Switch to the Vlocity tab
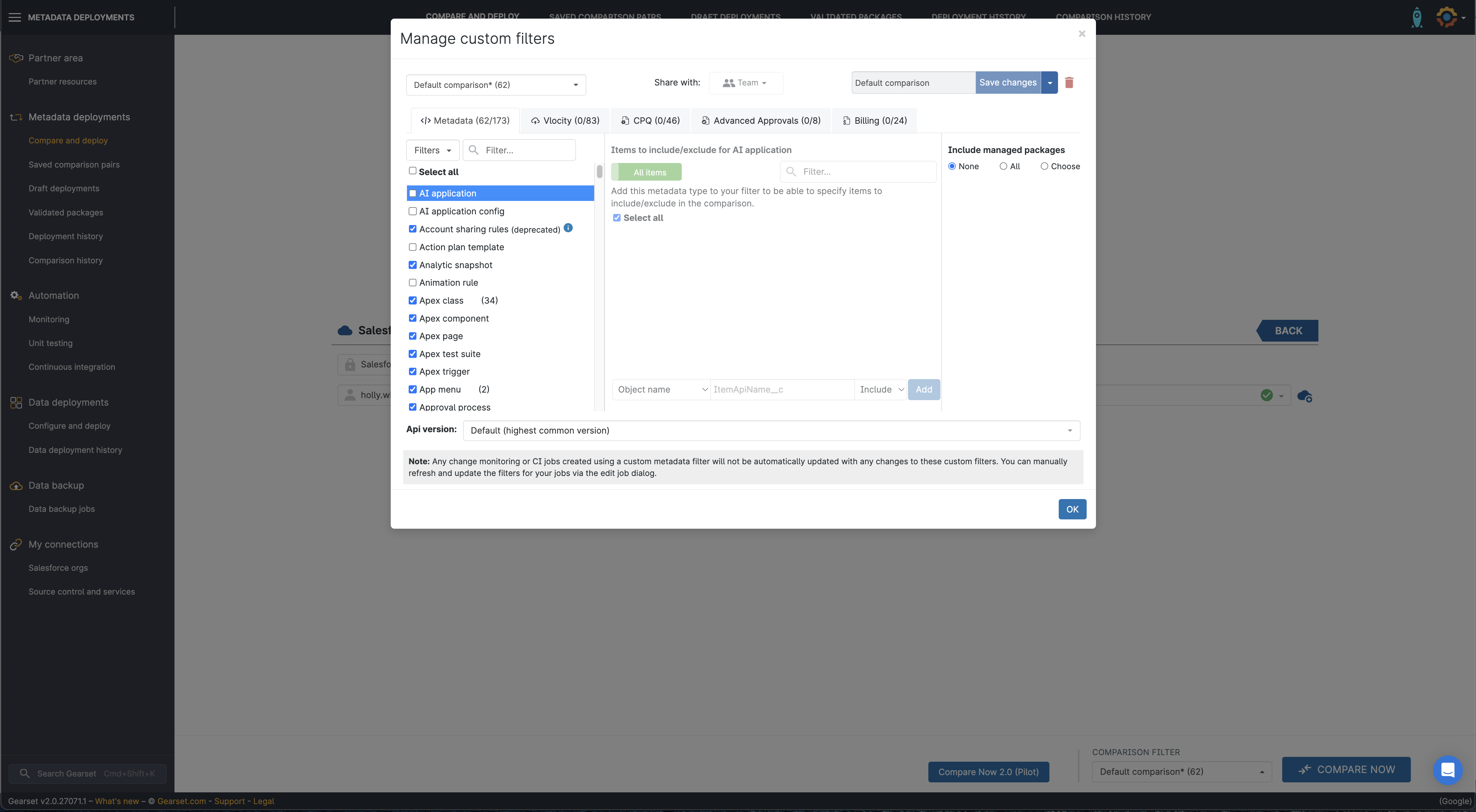The width and height of the screenshot is (1476, 812). (565, 121)
